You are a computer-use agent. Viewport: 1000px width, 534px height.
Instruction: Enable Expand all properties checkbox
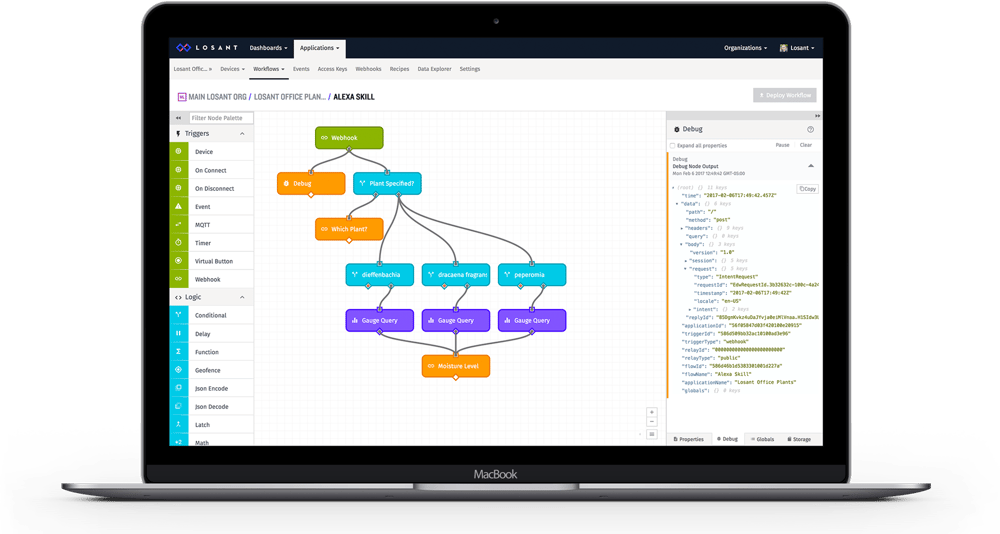[x=673, y=145]
